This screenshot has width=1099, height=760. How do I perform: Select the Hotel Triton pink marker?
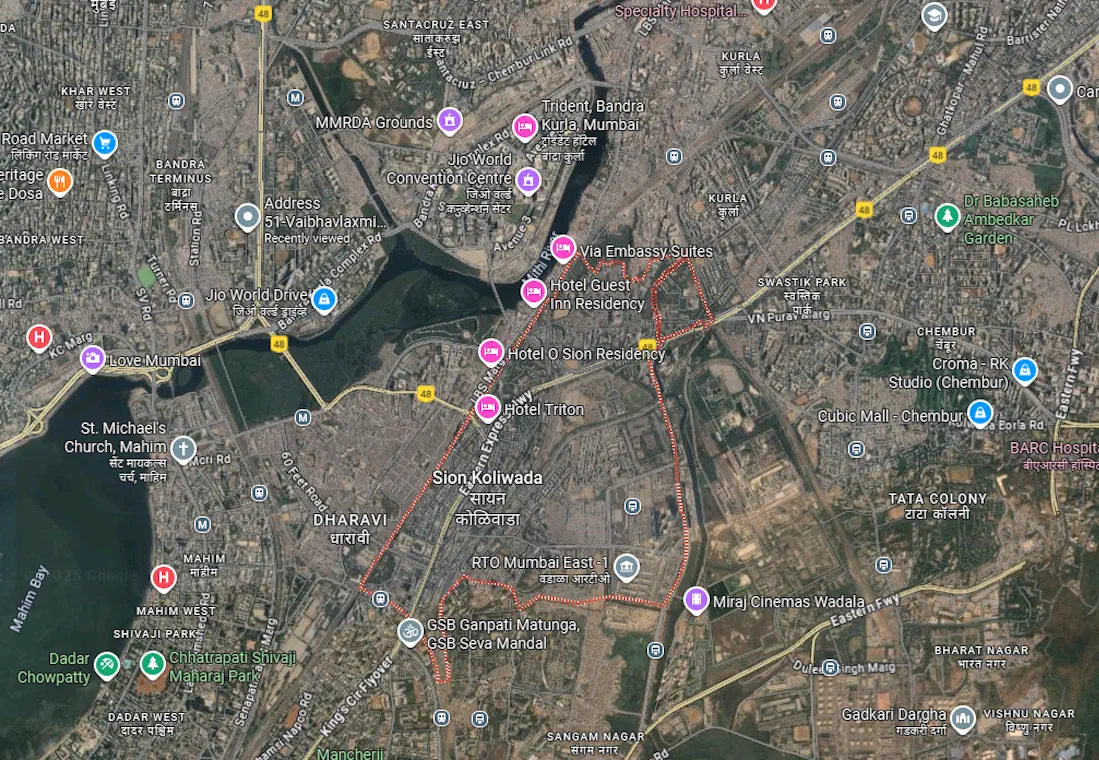point(488,407)
